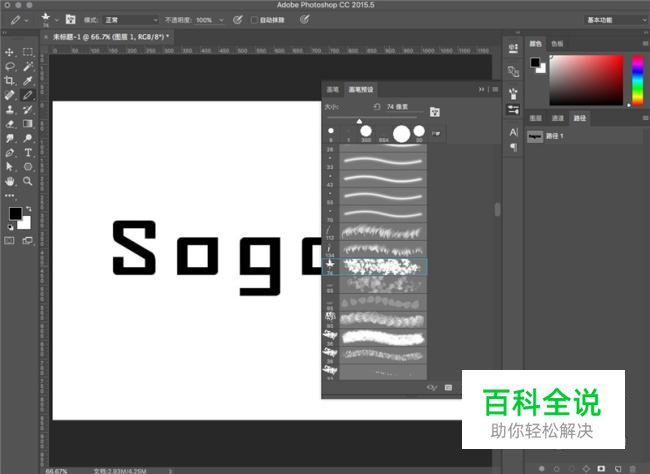Switch to the Channels tab
Screen dimensions: 650x474
558,118
